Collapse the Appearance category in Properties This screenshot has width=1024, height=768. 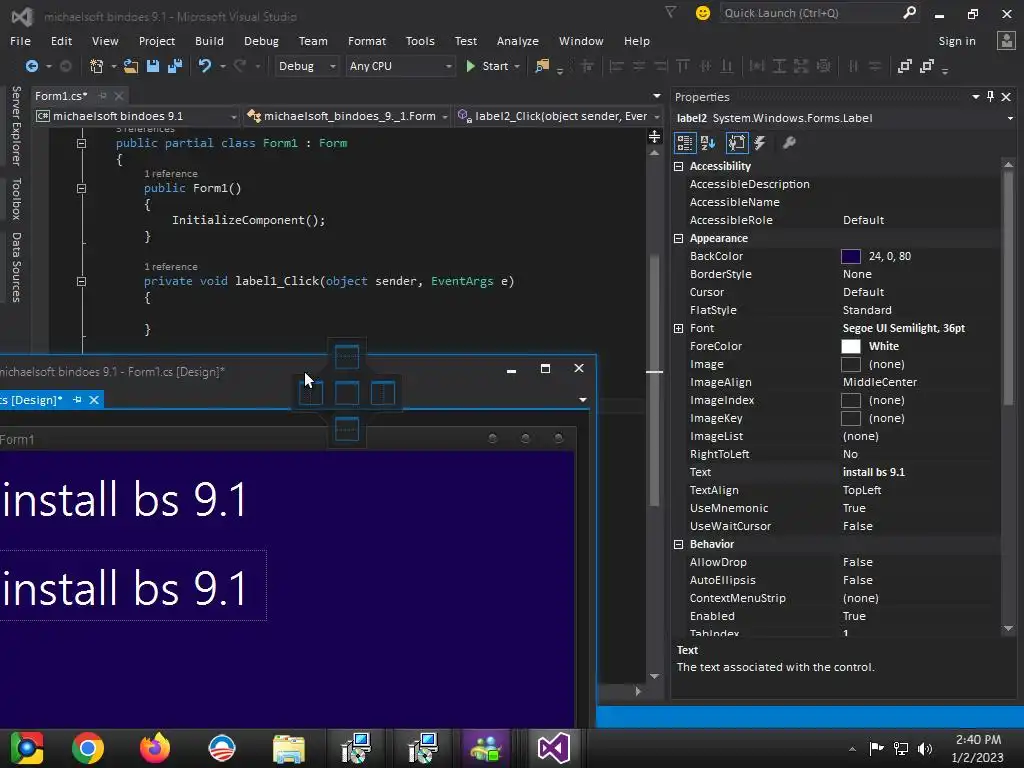click(x=679, y=238)
